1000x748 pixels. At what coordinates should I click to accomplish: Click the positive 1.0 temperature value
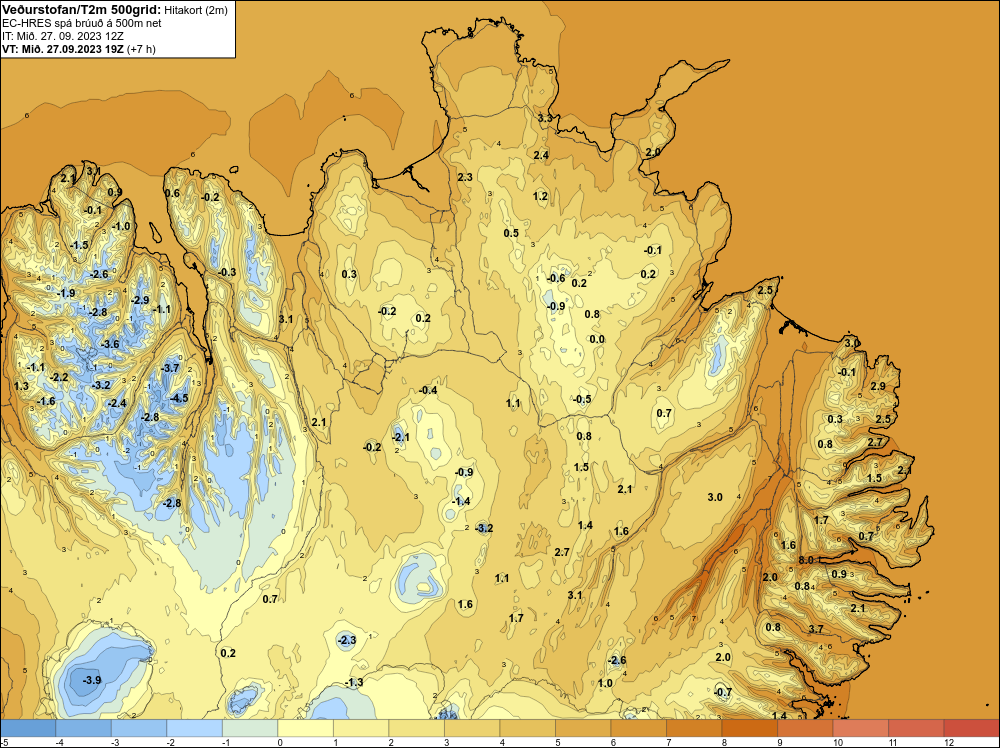coord(605,683)
